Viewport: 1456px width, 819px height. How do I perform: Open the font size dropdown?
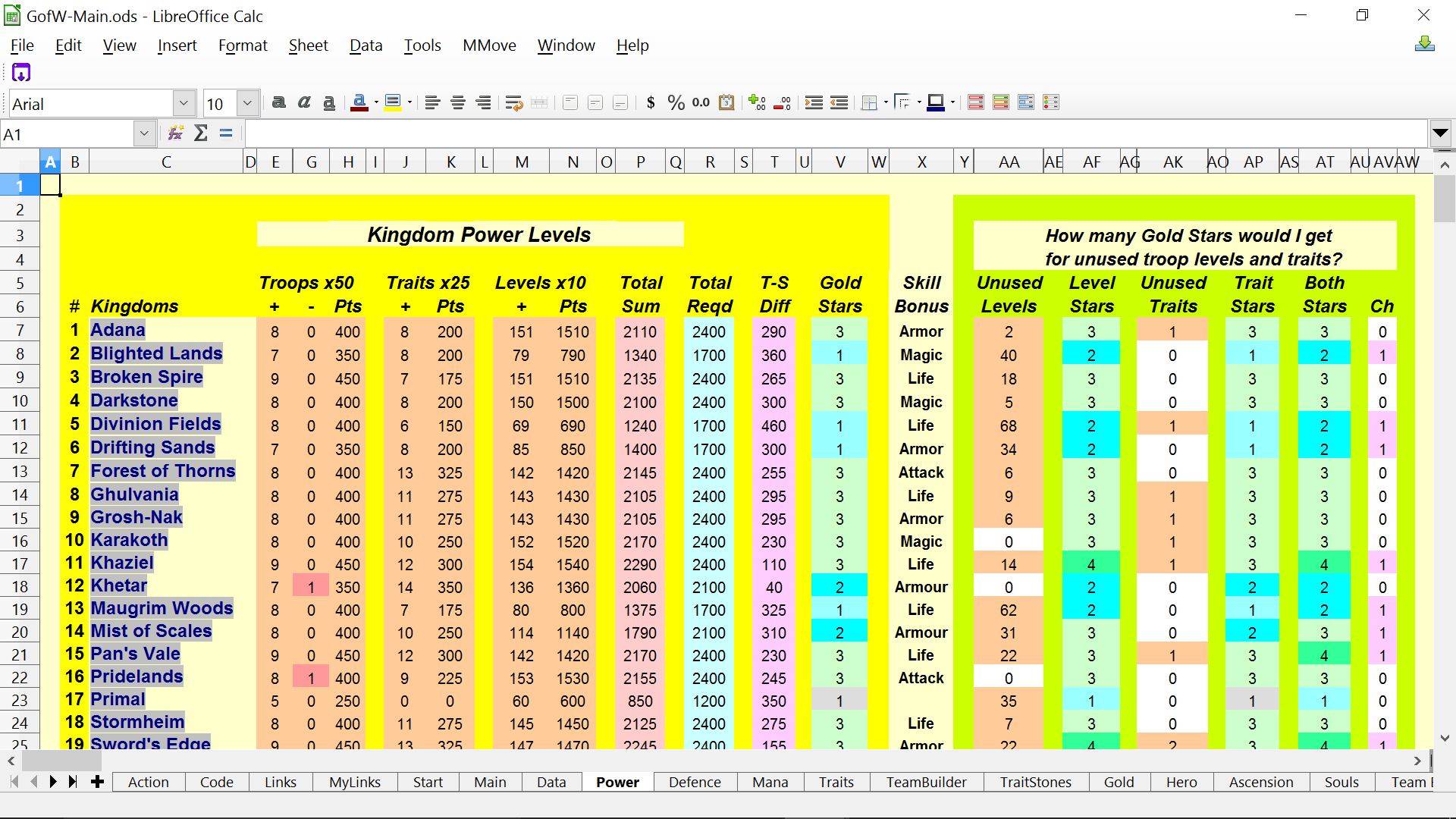click(247, 103)
